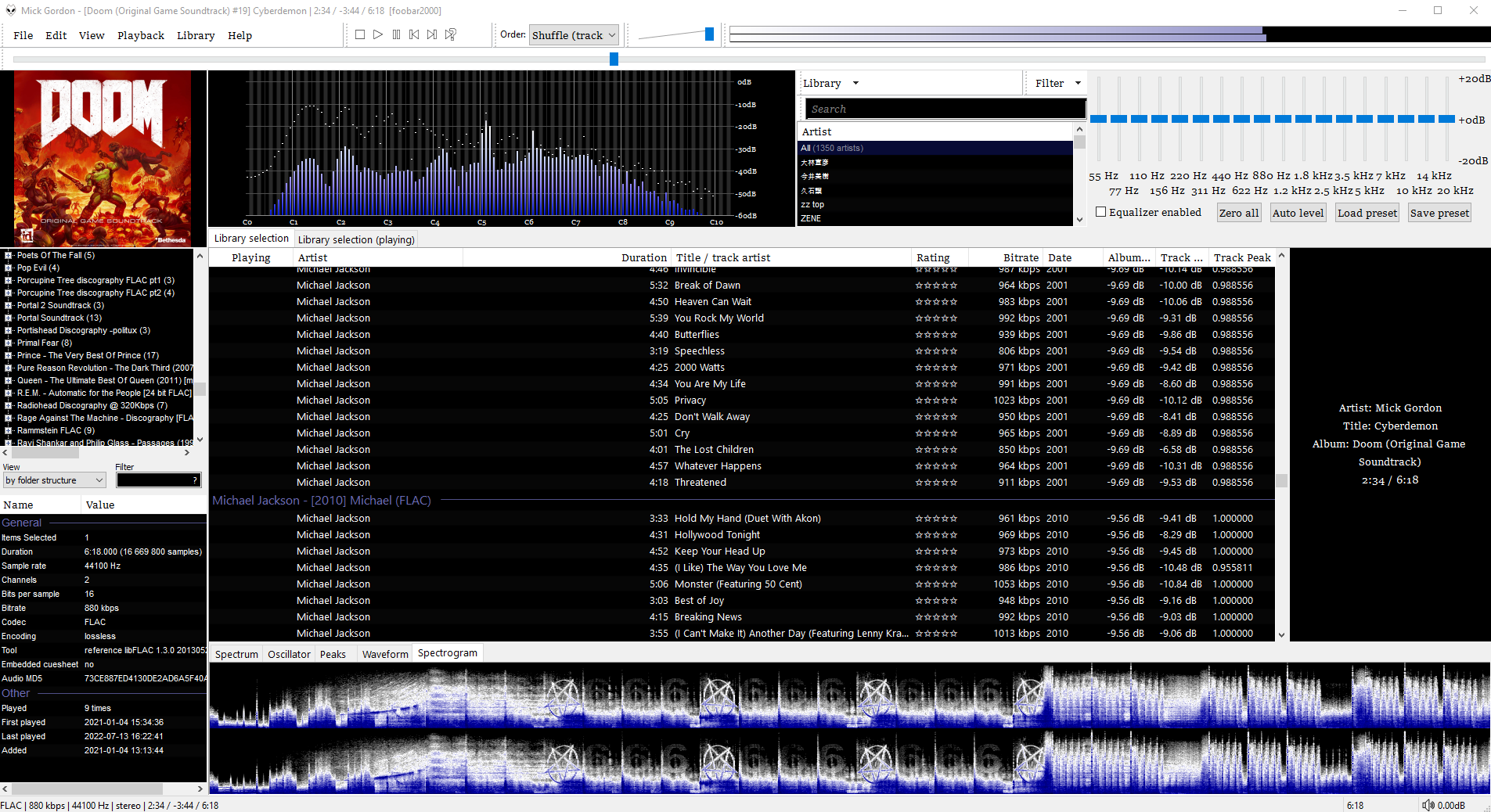
Task: Switch to the Waveform tab
Action: (385, 654)
